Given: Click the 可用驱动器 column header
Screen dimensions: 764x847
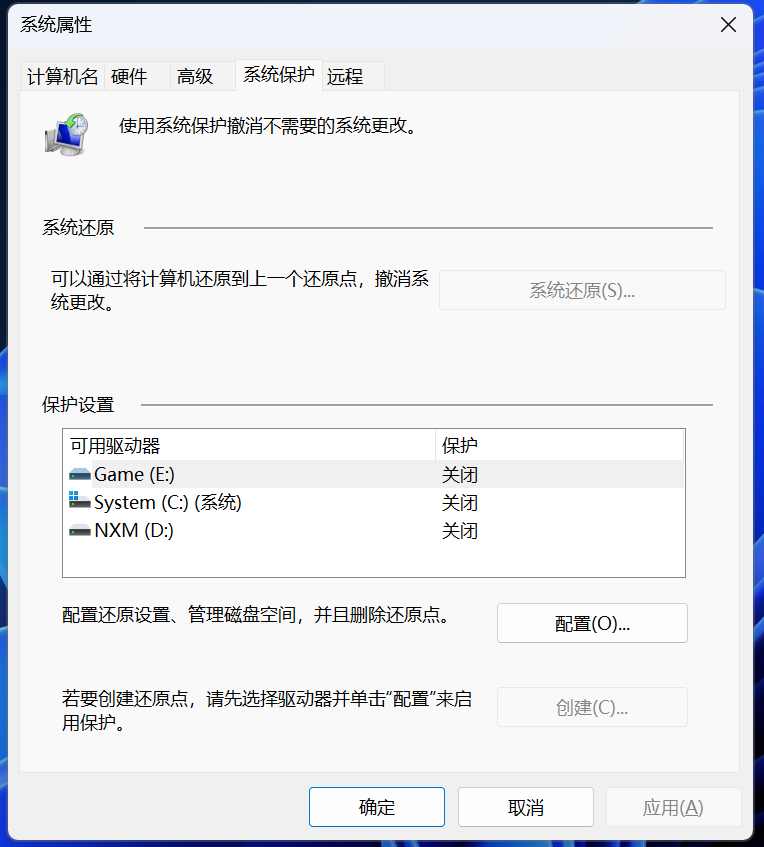Looking at the screenshot, I should pos(248,445).
